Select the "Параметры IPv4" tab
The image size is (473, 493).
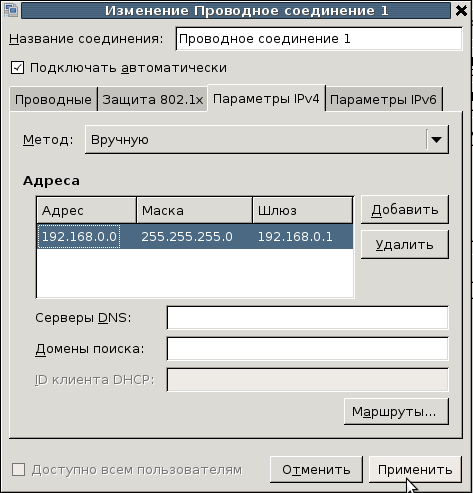[x=266, y=99]
